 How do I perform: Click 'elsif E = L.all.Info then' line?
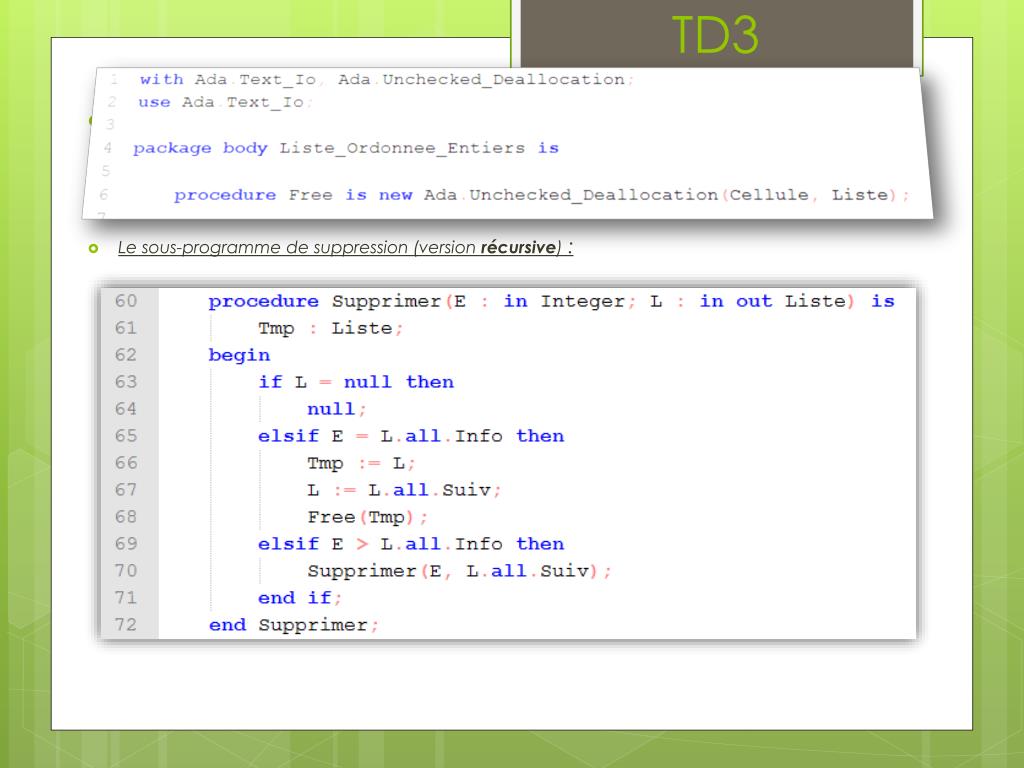[411, 436]
